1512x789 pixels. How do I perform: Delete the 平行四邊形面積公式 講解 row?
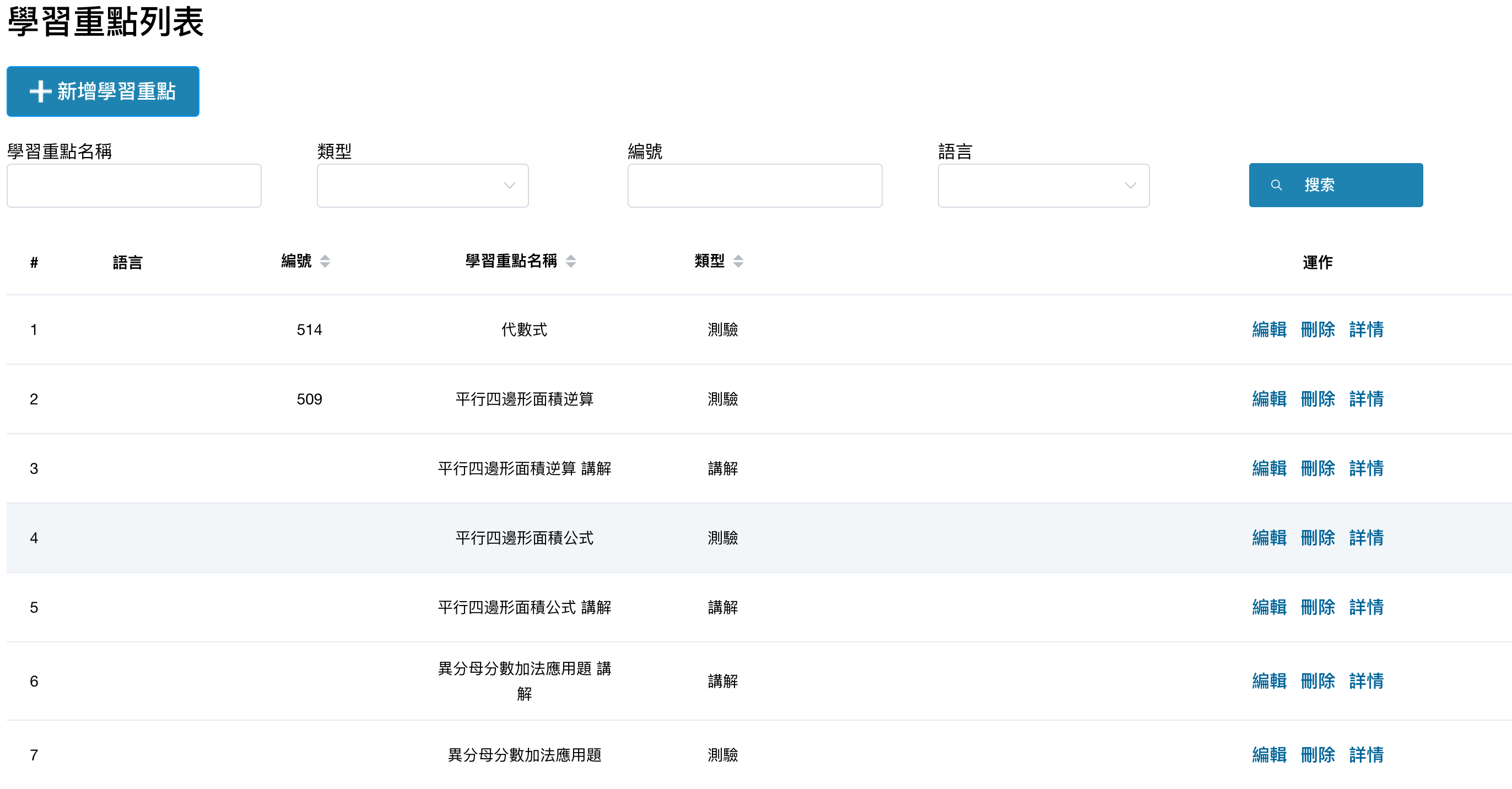click(x=1317, y=607)
